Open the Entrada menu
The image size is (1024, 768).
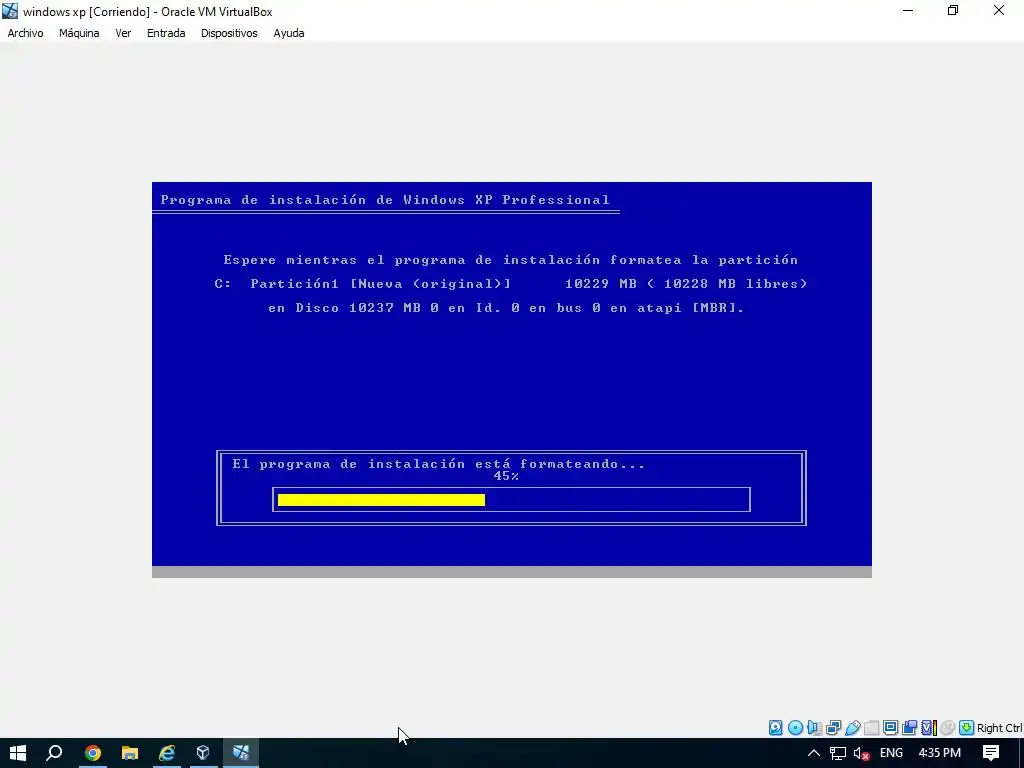click(166, 33)
